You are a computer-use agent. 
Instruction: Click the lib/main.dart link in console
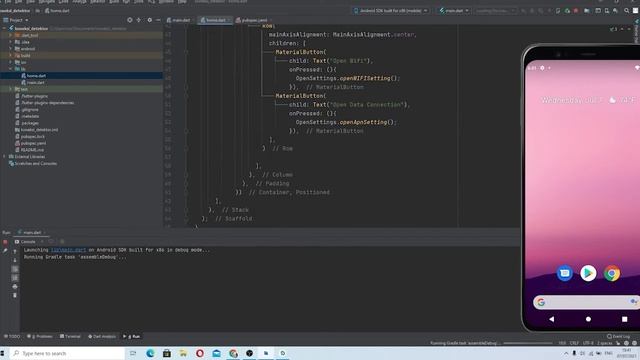coord(68,250)
